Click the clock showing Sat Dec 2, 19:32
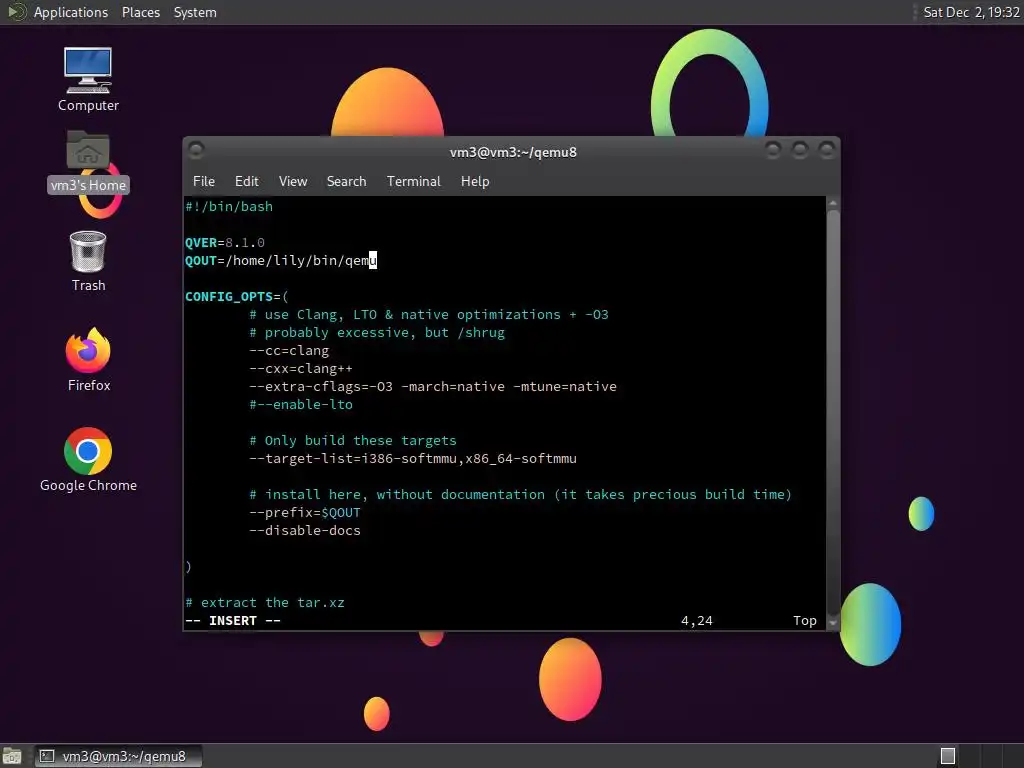The width and height of the screenshot is (1024, 768). pos(971,12)
